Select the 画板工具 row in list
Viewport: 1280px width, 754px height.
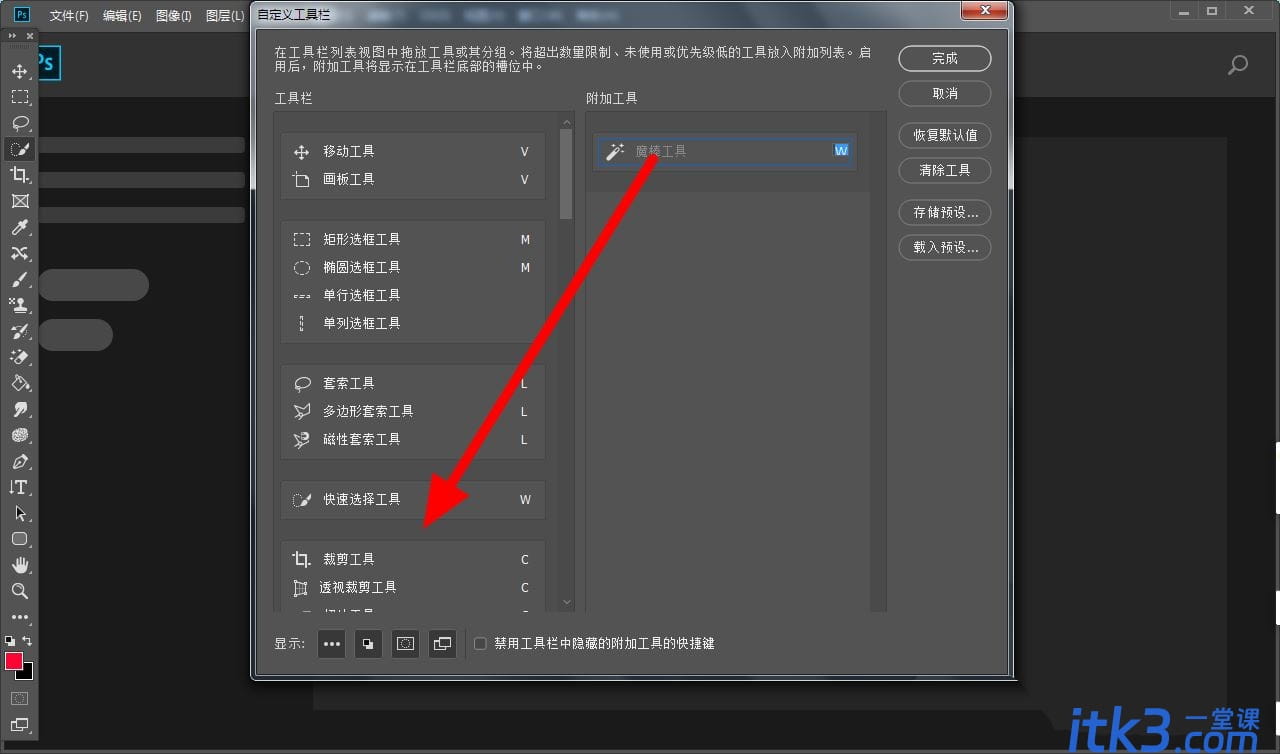413,180
